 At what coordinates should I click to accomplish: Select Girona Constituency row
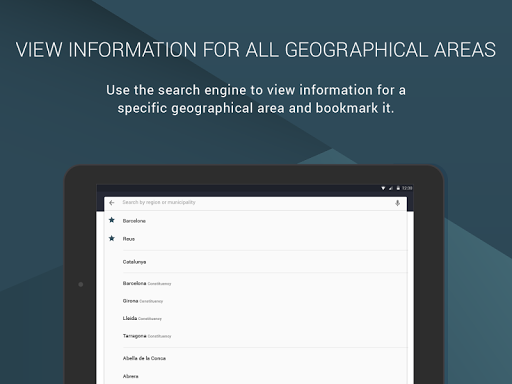coord(255,301)
